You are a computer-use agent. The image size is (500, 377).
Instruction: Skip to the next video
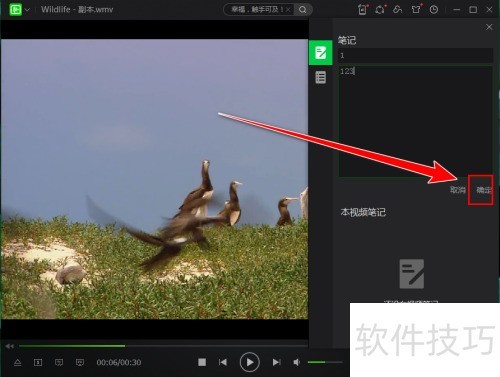(276, 362)
